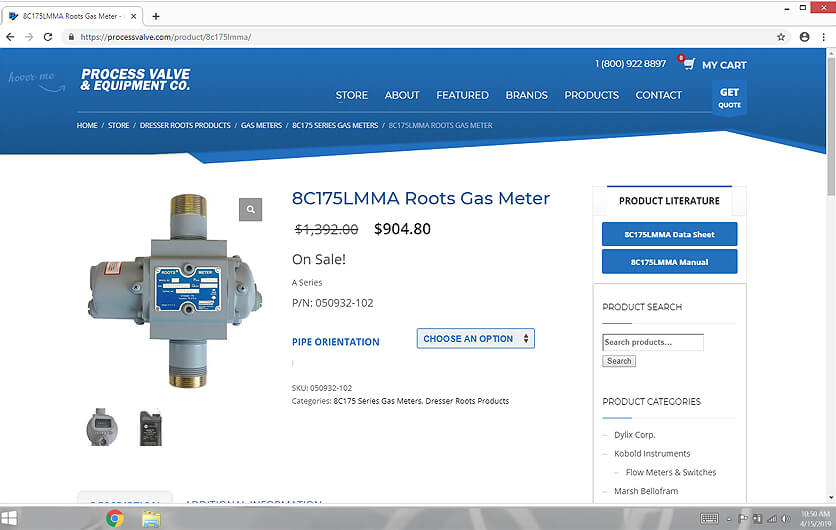Click the 1 (800) 922 8897 phone number

tap(630, 63)
